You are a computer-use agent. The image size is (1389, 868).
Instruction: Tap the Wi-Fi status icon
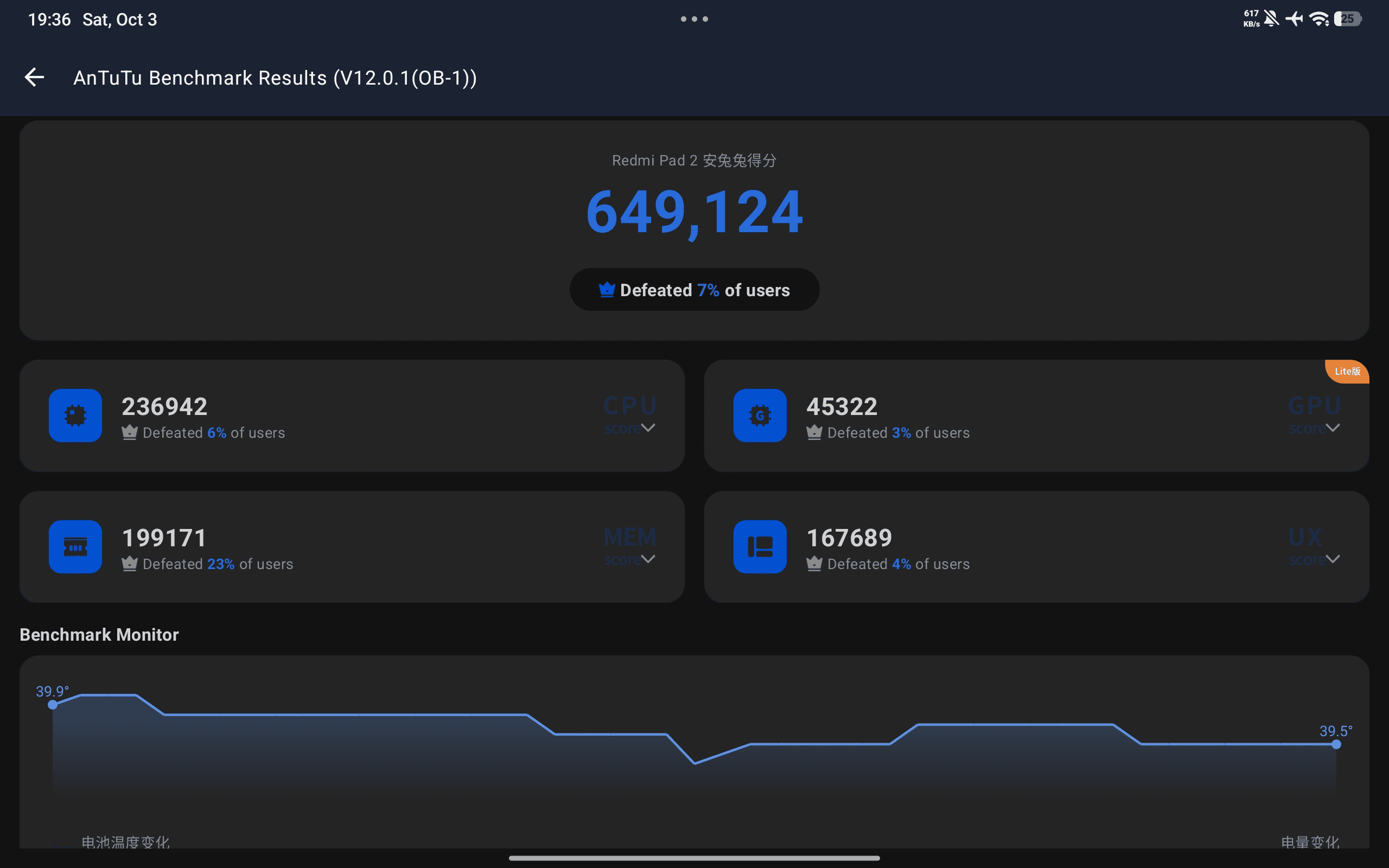click(x=1319, y=19)
